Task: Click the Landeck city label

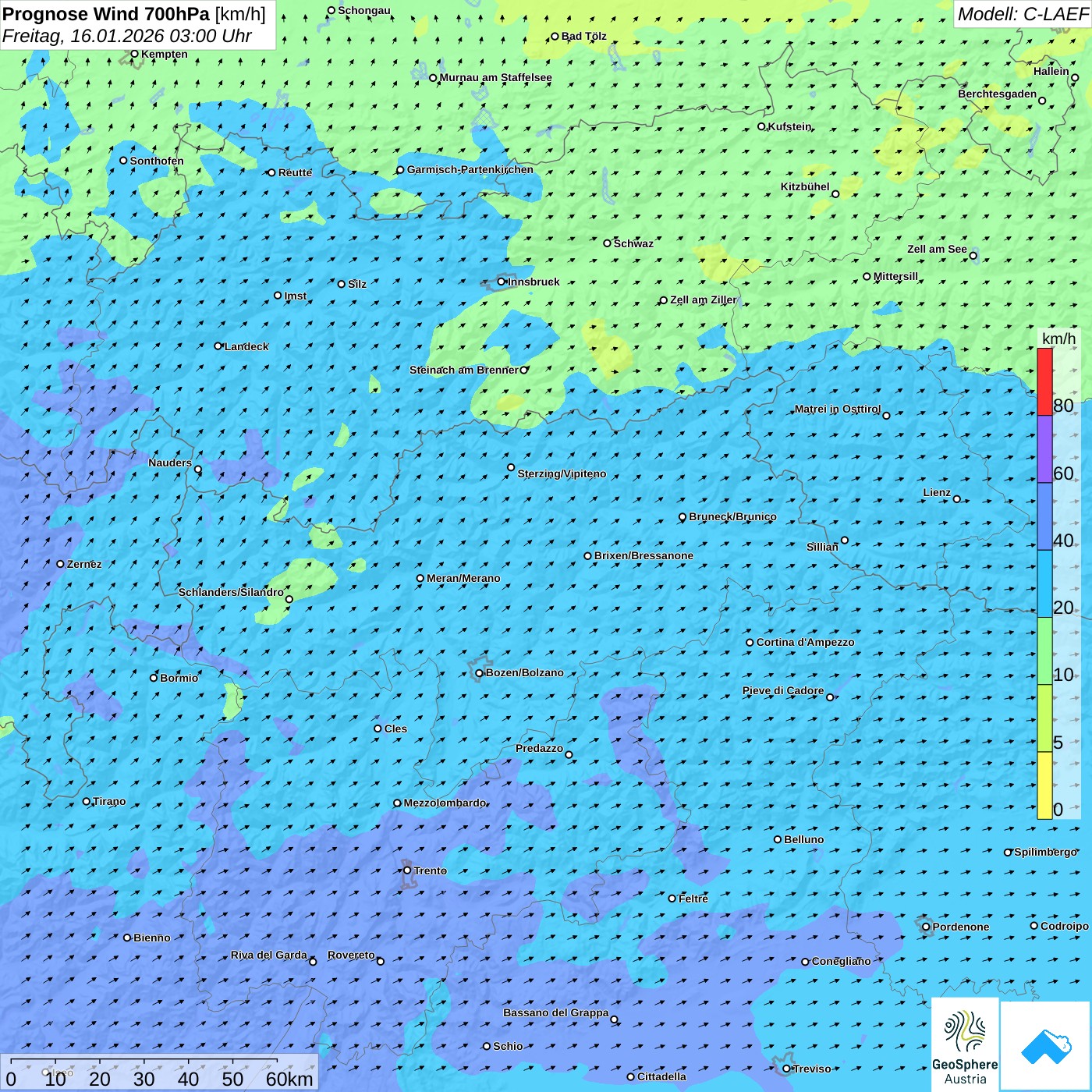Action: [246, 346]
